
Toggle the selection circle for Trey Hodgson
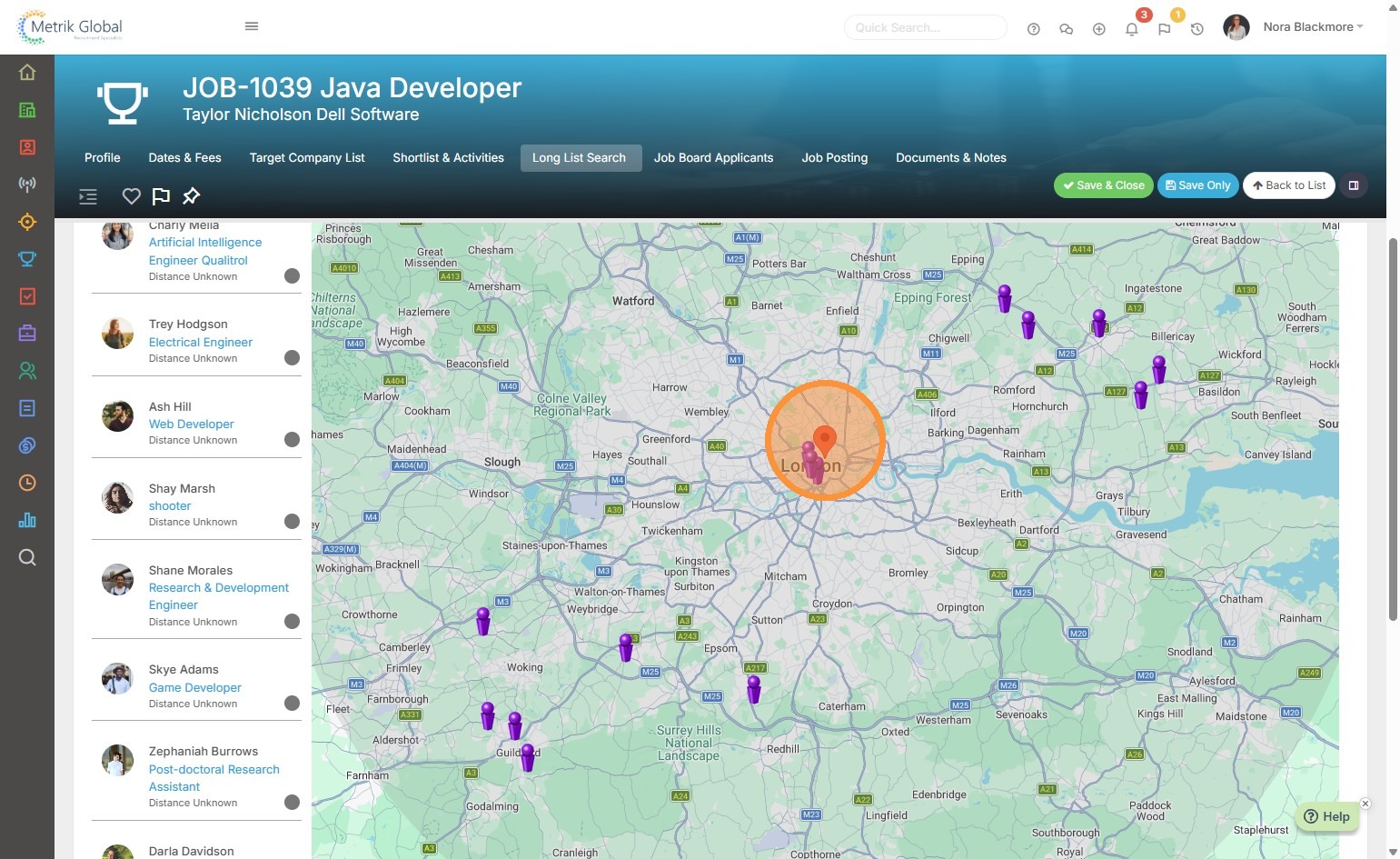click(292, 358)
